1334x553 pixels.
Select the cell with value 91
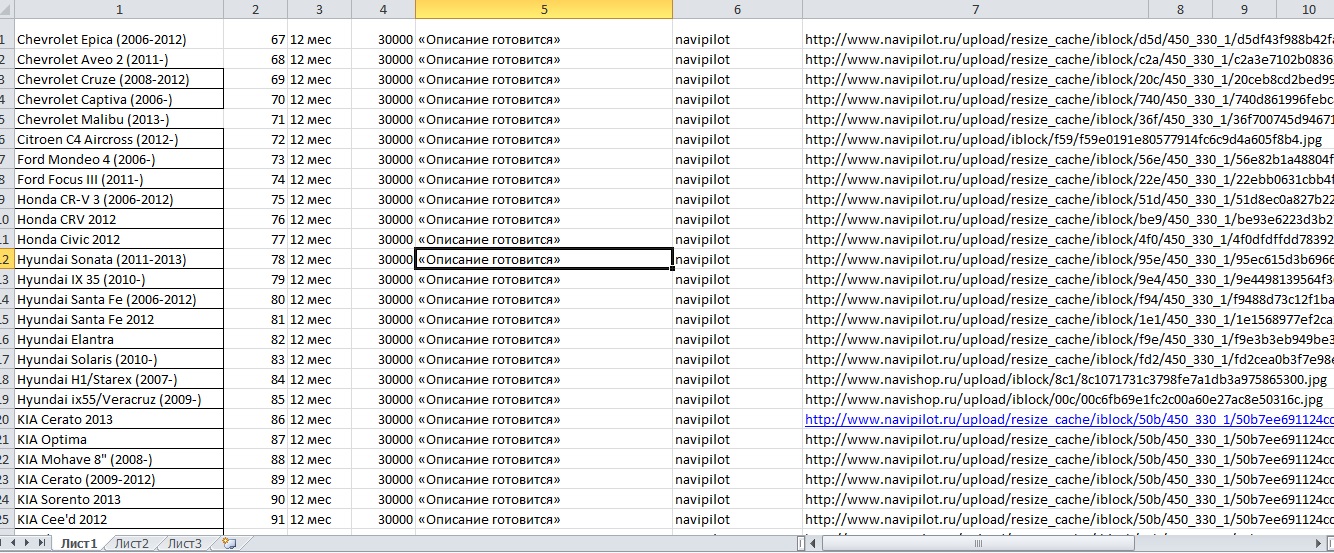tap(255, 519)
